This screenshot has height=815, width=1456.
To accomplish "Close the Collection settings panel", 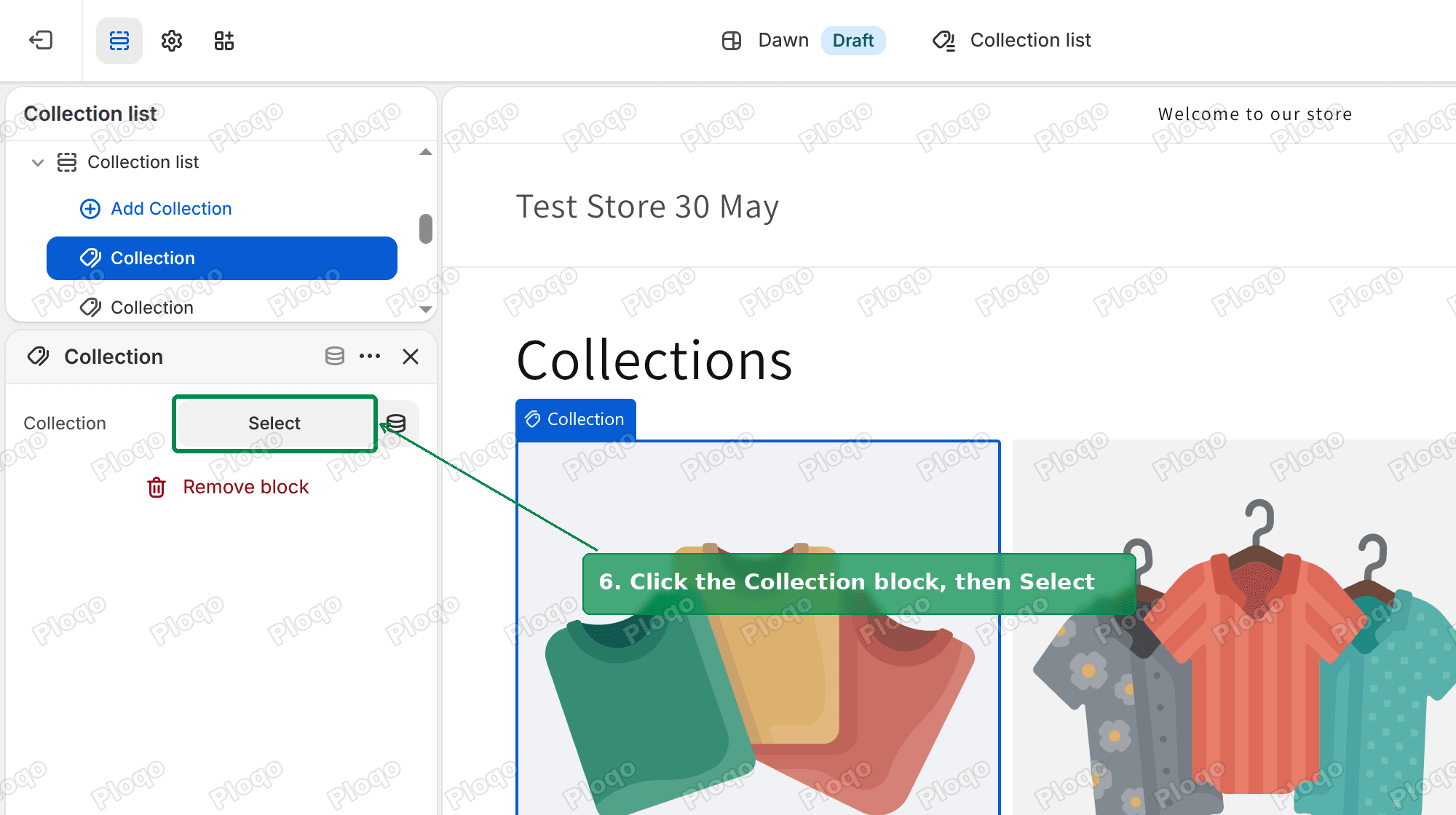I will (411, 357).
